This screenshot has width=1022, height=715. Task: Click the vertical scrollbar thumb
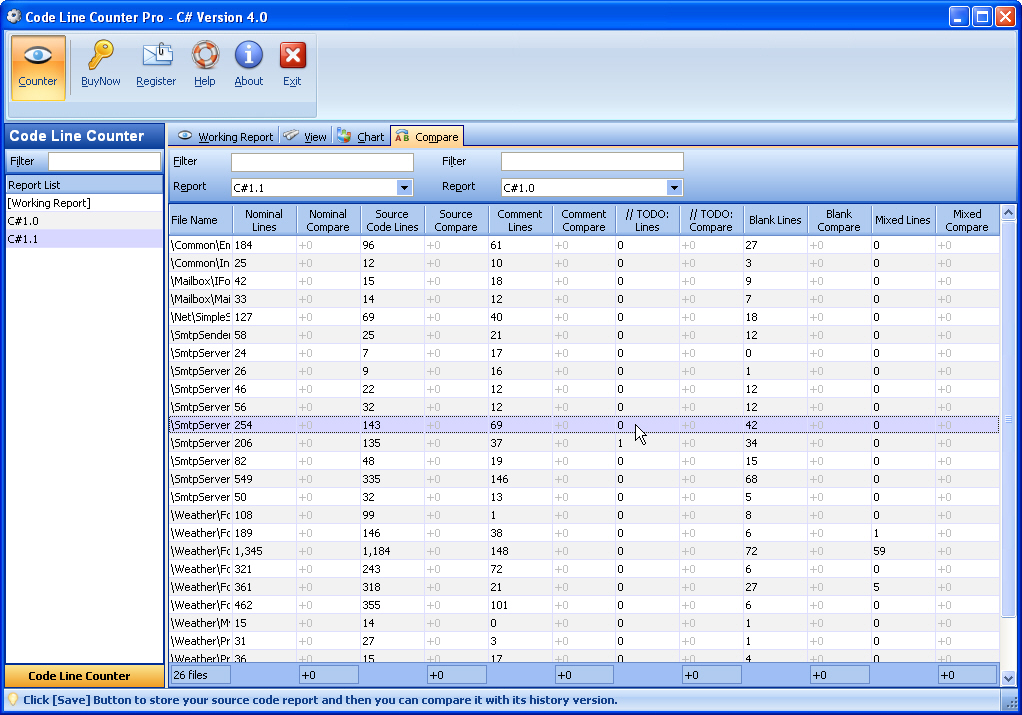pos(1008,419)
